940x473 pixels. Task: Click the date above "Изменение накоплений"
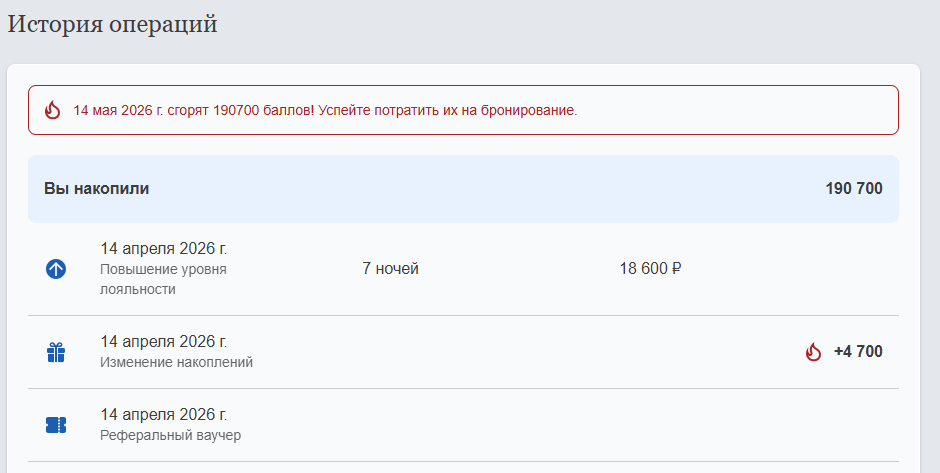pos(164,341)
